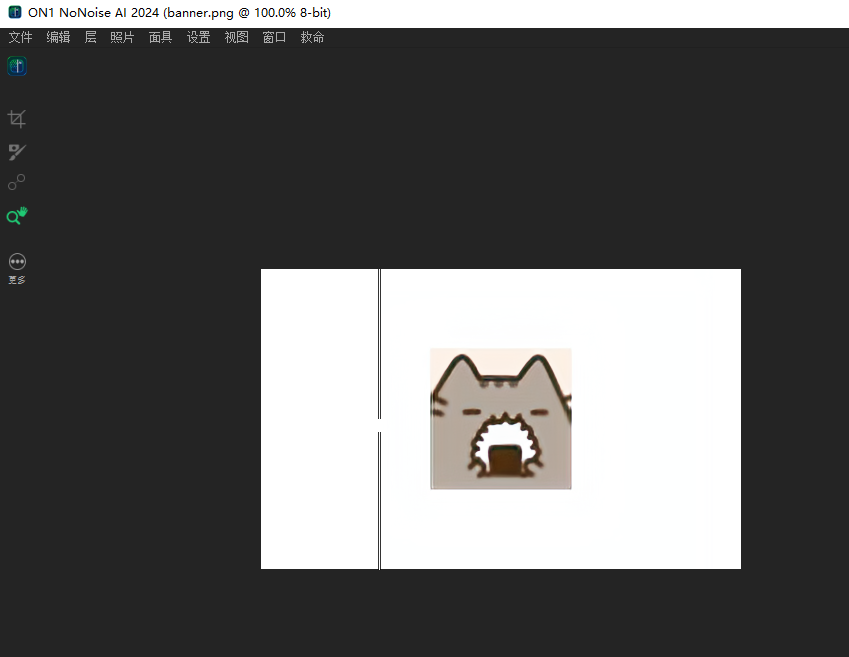Open the 救命 help menu
This screenshot has height=657, width=849.
coord(312,37)
